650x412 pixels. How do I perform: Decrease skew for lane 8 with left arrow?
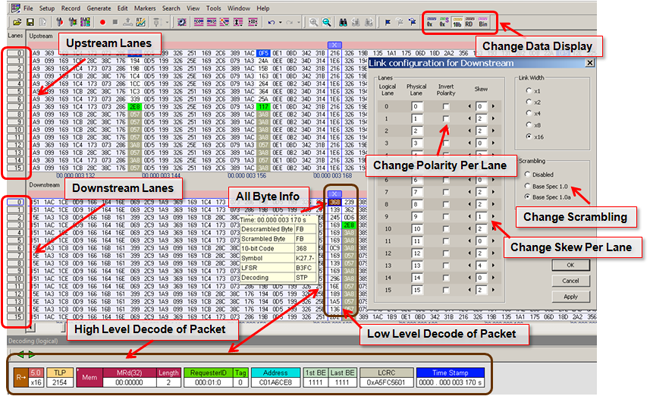point(469,204)
